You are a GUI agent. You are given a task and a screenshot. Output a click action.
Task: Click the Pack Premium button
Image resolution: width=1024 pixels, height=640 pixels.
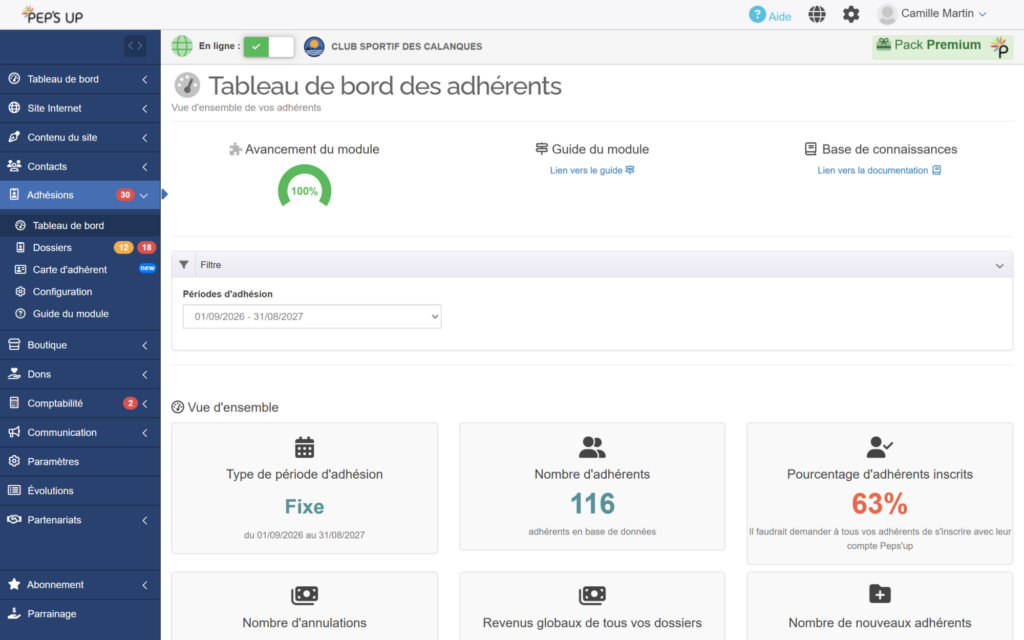942,46
